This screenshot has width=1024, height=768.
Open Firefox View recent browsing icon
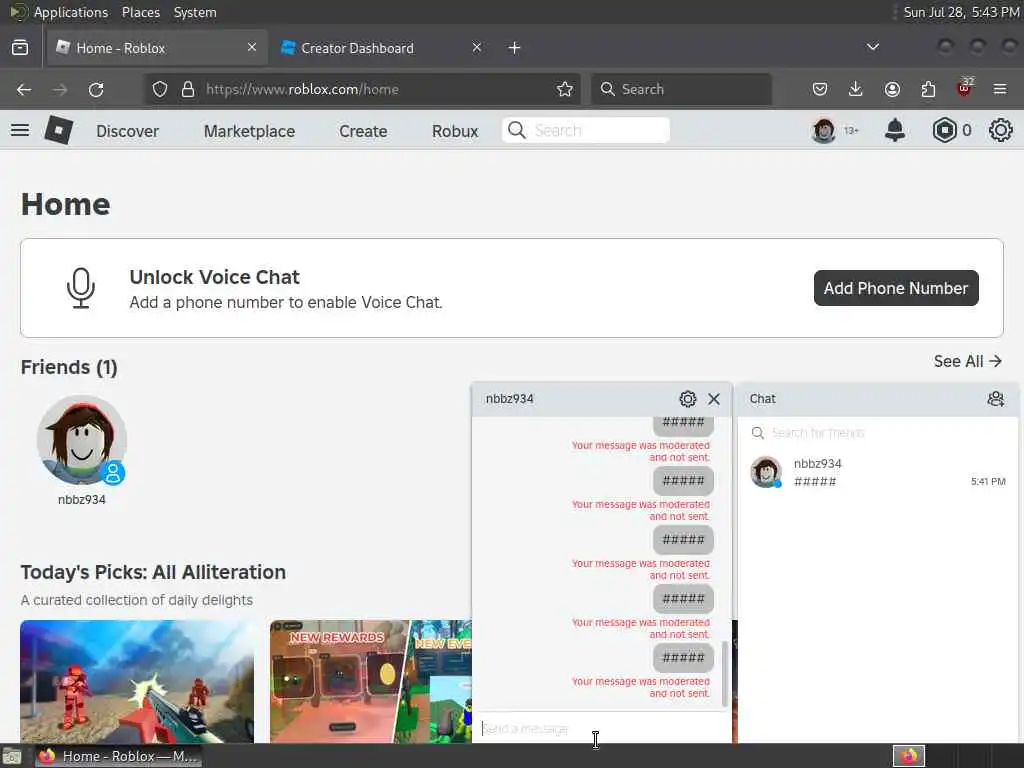(x=20, y=48)
